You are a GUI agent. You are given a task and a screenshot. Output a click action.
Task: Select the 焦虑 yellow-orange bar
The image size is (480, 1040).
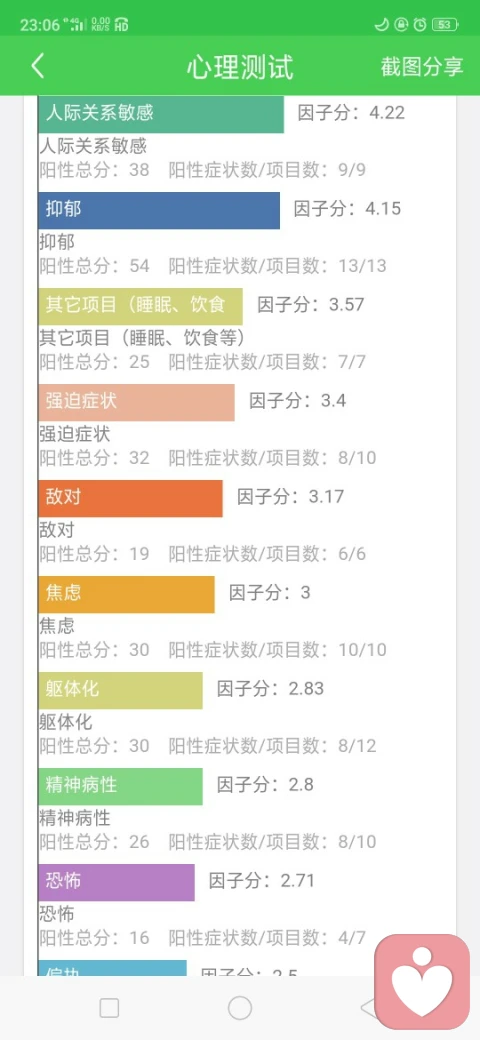[127, 594]
